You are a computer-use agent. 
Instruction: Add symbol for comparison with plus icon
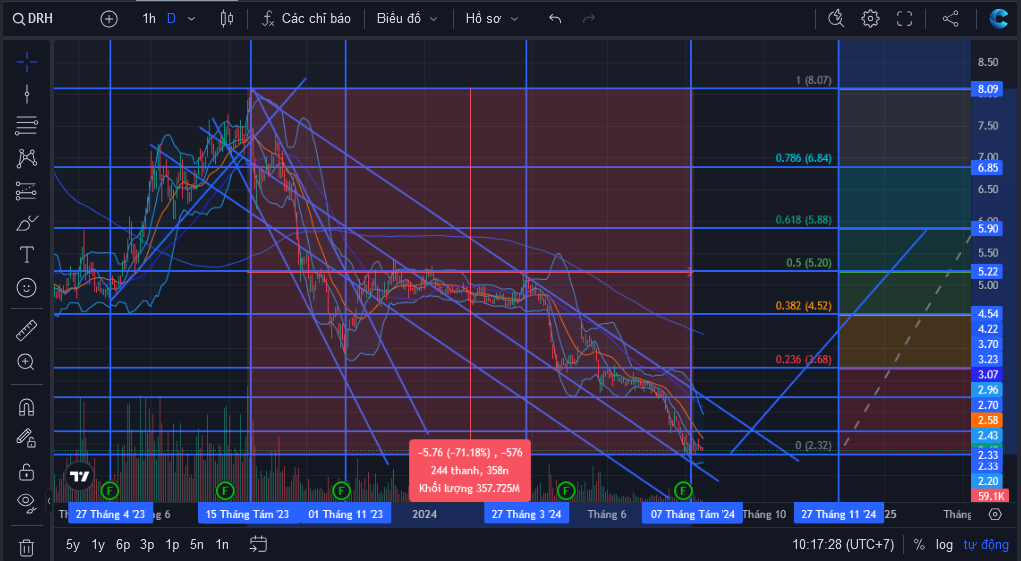click(x=109, y=19)
